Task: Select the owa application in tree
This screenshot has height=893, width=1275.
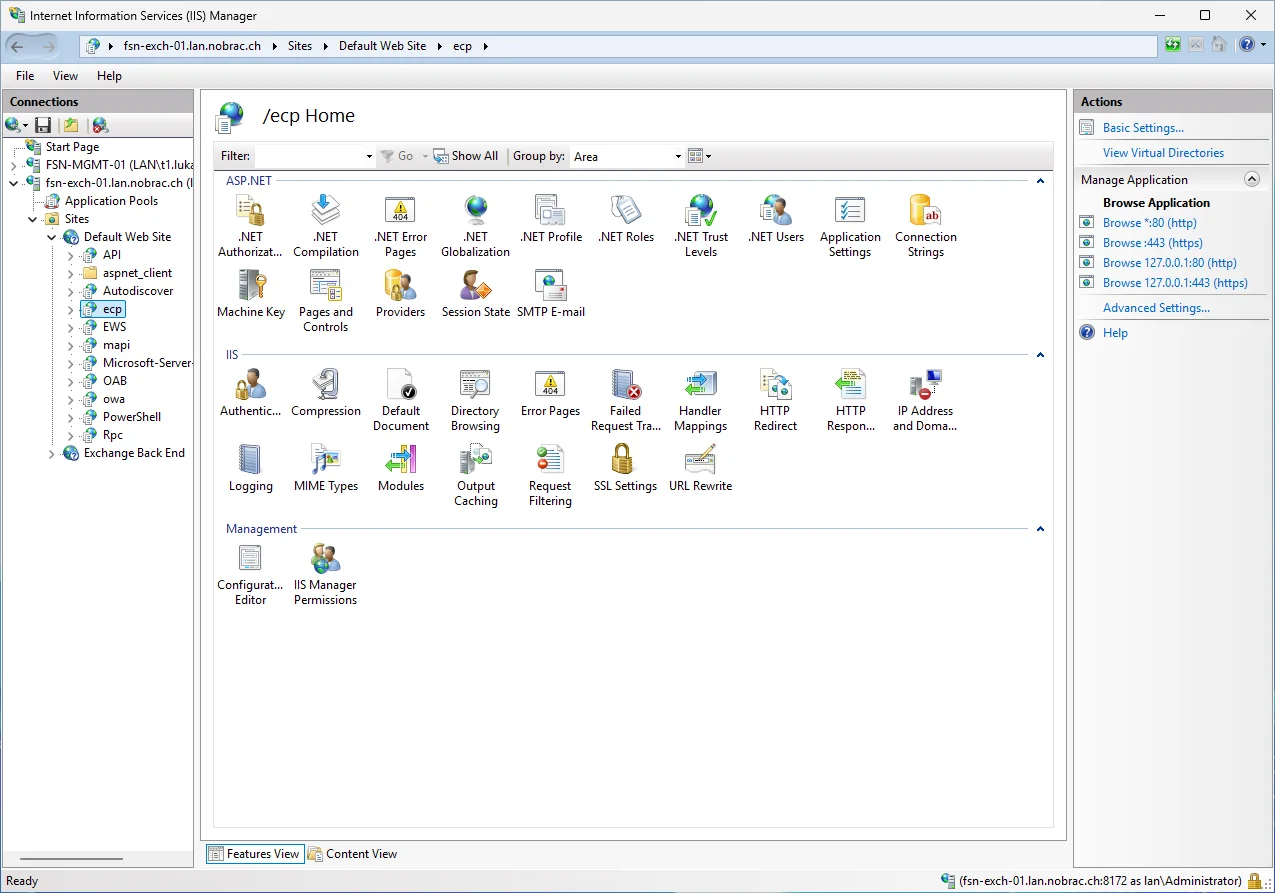Action: 114,399
